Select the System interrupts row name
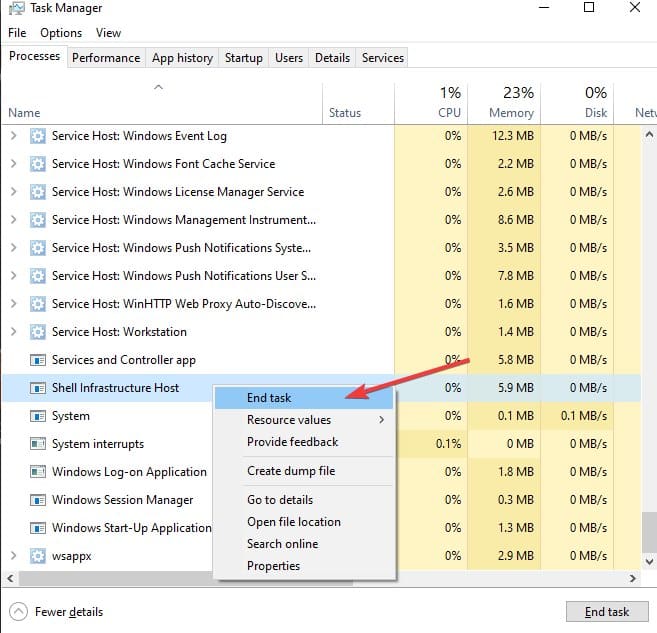This screenshot has width=657, height=633. coord(98,444)
